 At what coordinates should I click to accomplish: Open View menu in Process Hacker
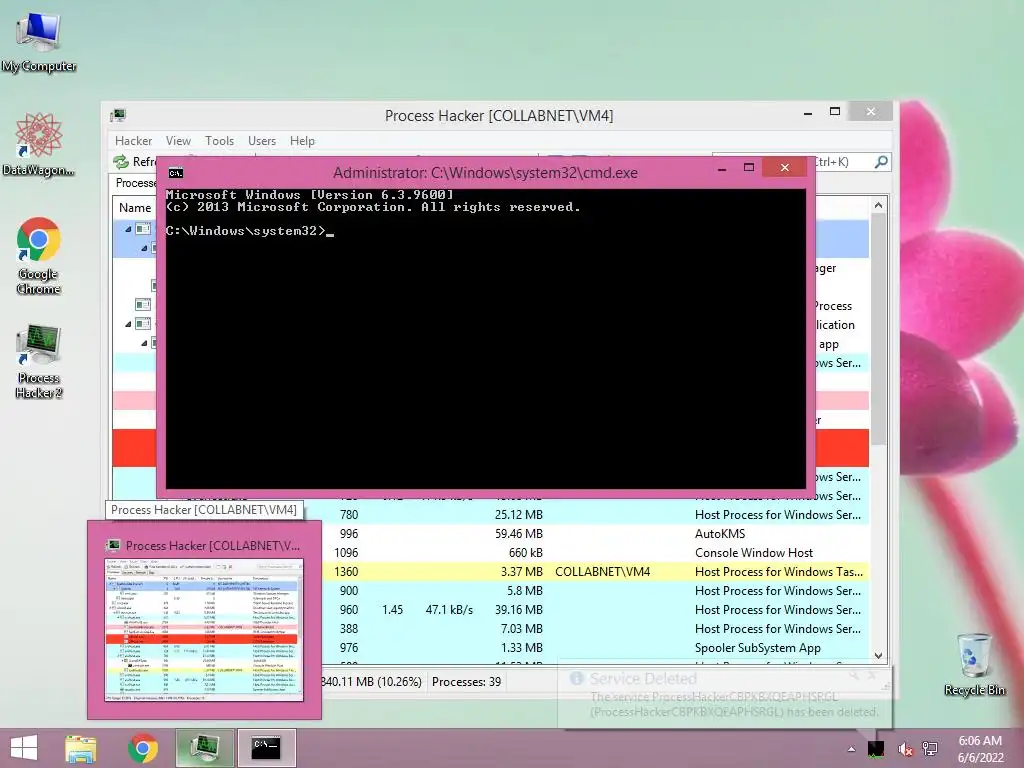coord(178,141)
